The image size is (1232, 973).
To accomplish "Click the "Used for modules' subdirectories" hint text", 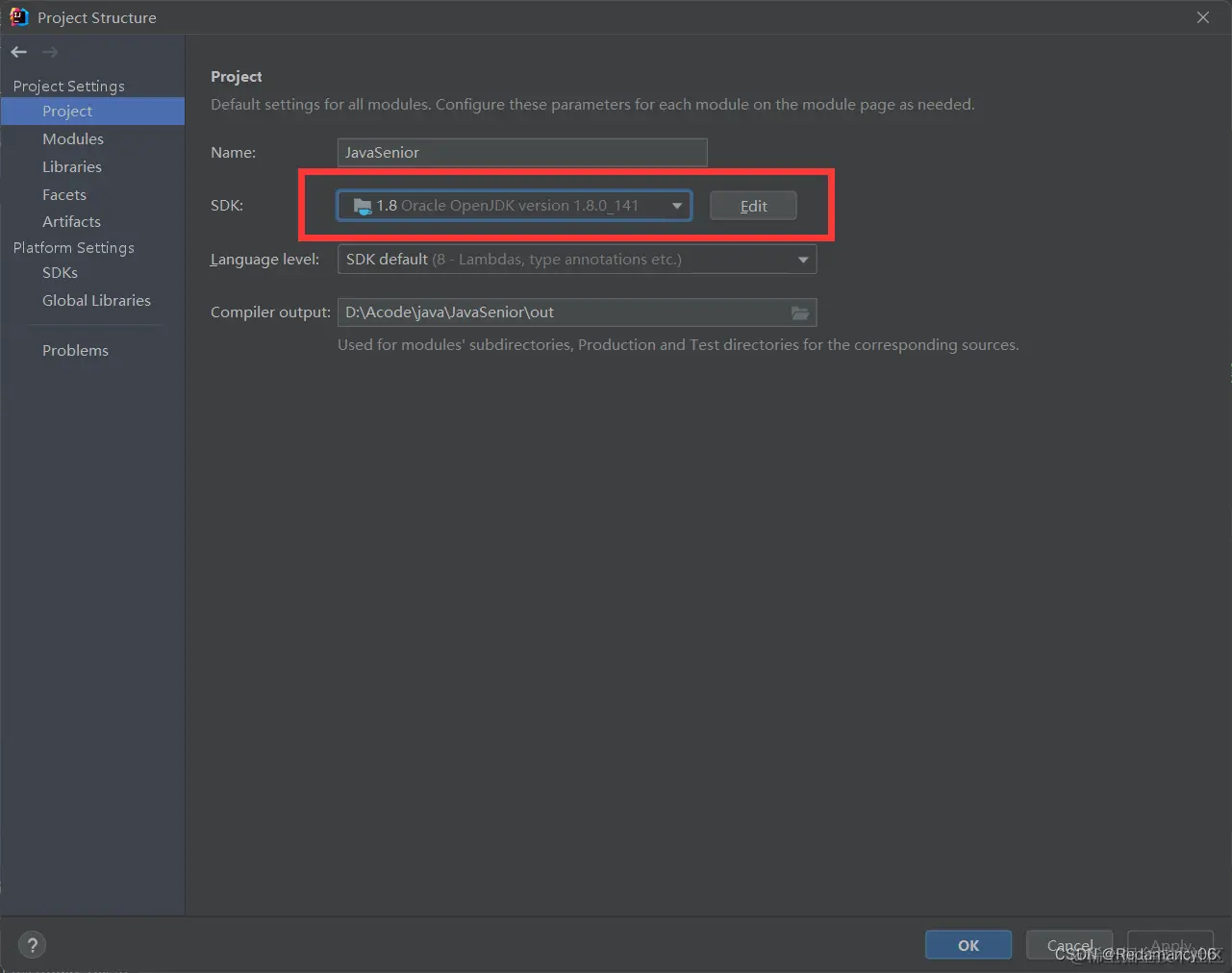I will click(x=678, y=345).
